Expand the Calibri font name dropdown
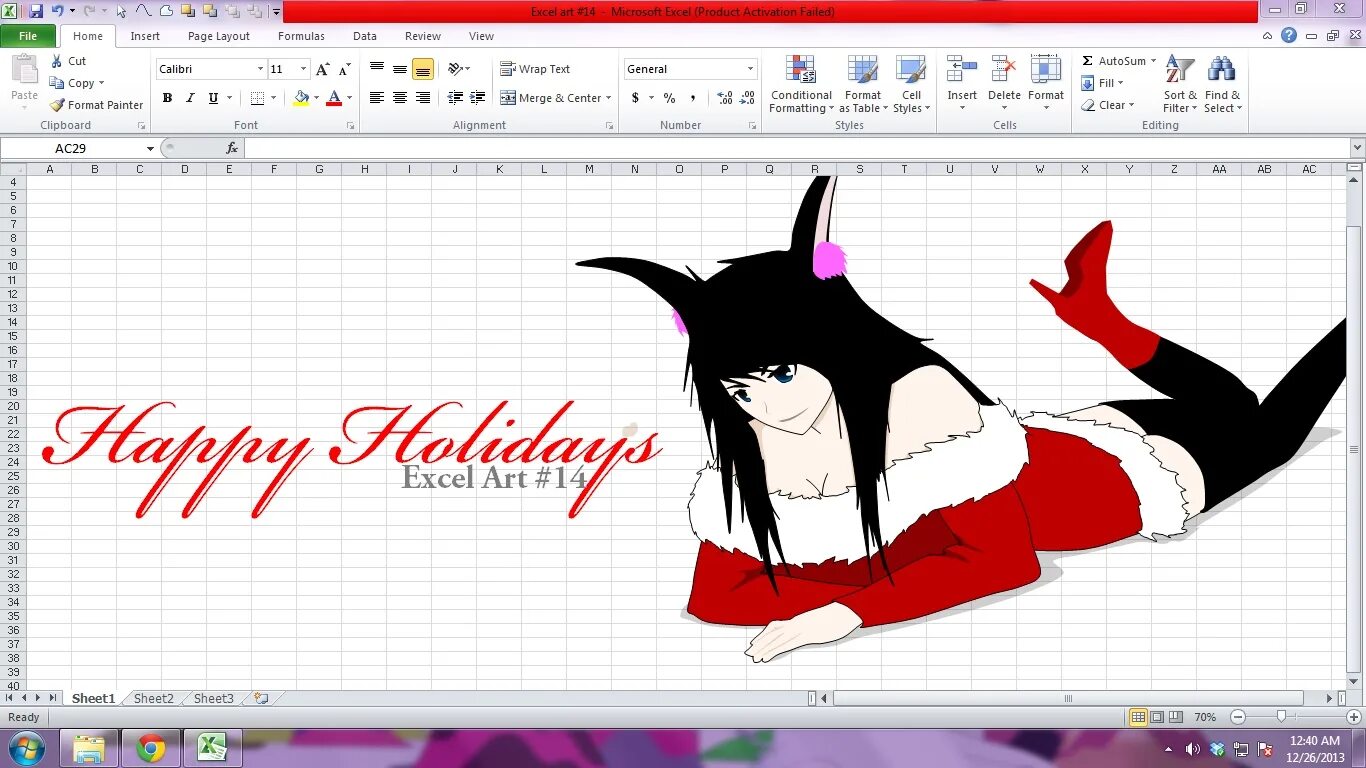This screenshot has width=1366, height=768. pyautogui.click(x=260, y=69)
